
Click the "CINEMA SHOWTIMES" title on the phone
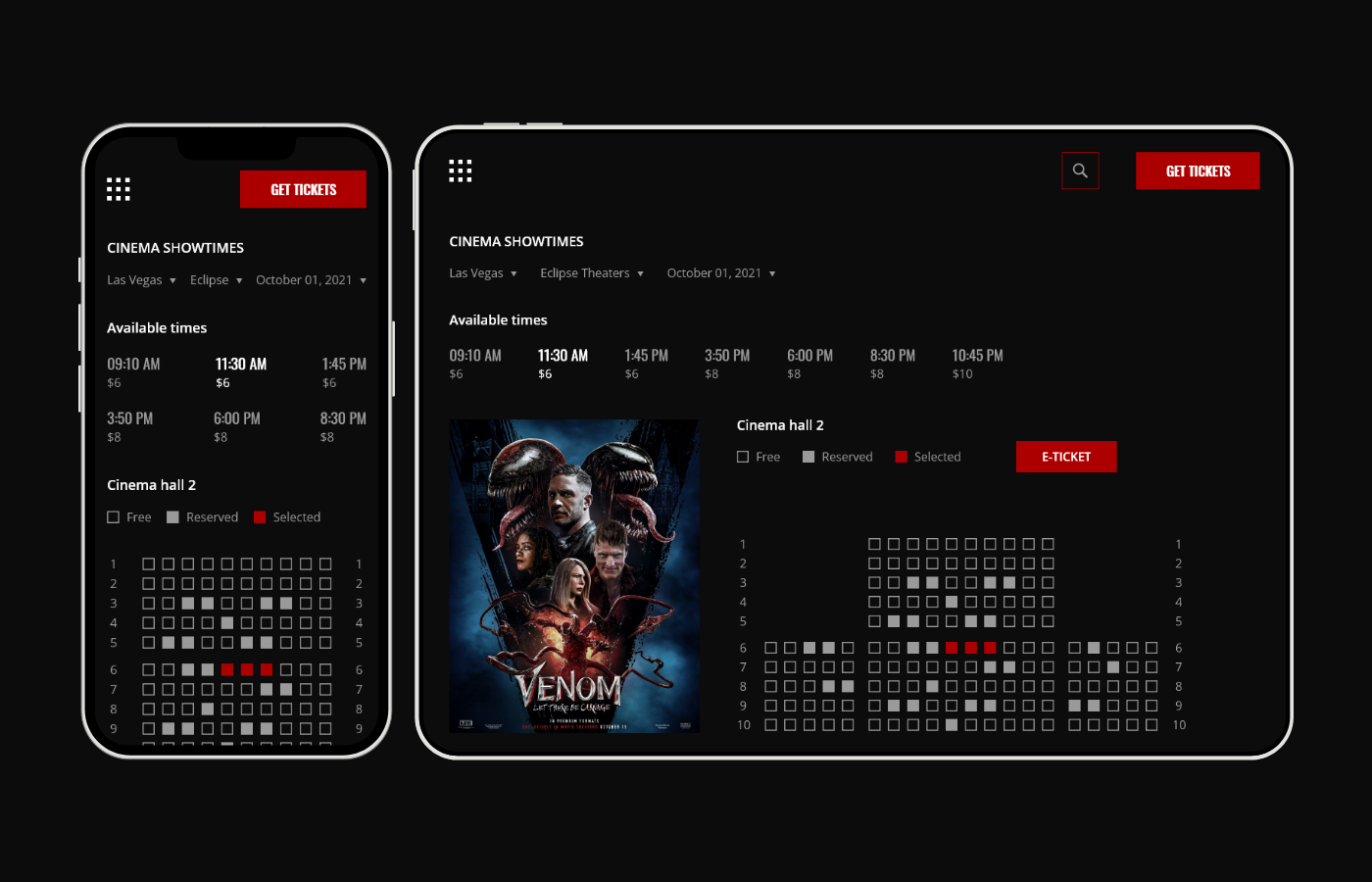pos(175,248)
